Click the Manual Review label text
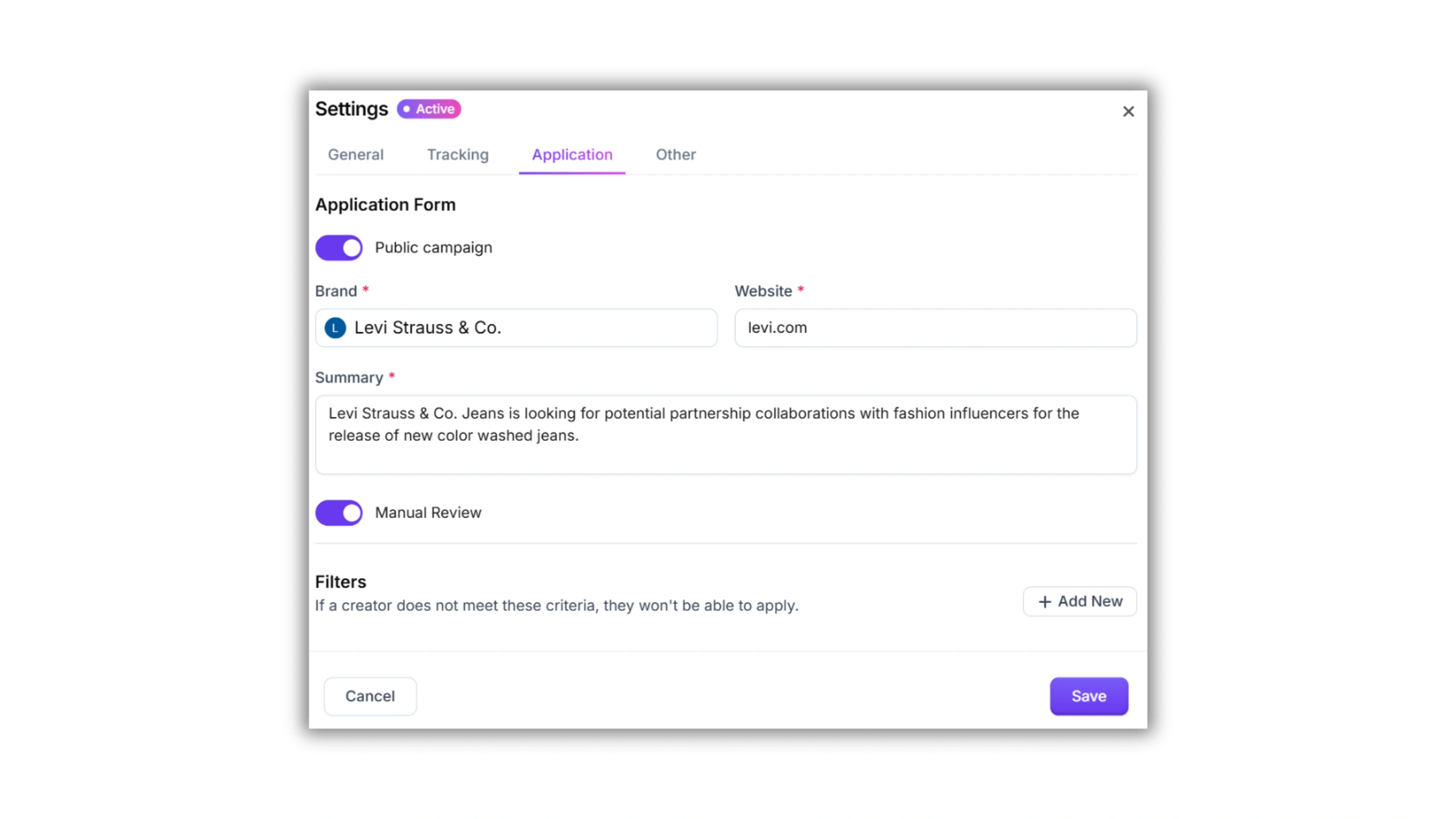Viewport: 1456px width, 819px height. (x=428, y=512)
